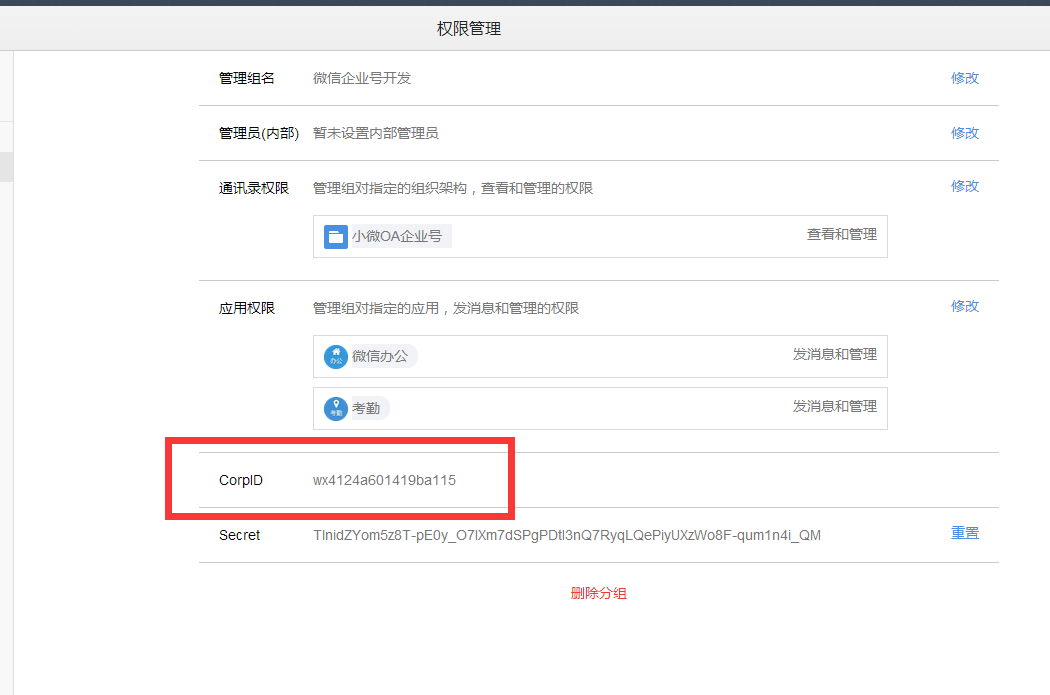Click the CorpID value wx4124a601419ba115
This screenshot has width=1050, height=695.
(x=384, y=480)
